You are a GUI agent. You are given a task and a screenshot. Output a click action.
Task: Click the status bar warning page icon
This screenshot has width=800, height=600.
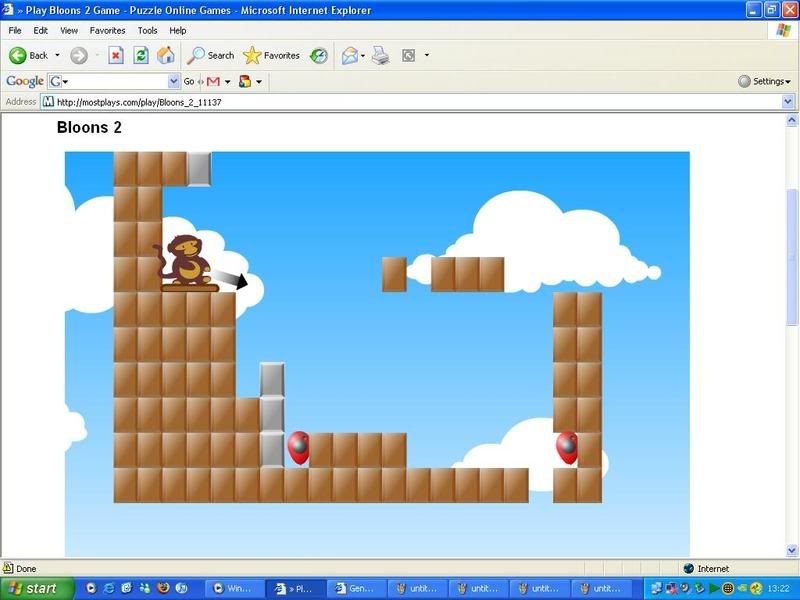tap(8, 568)
